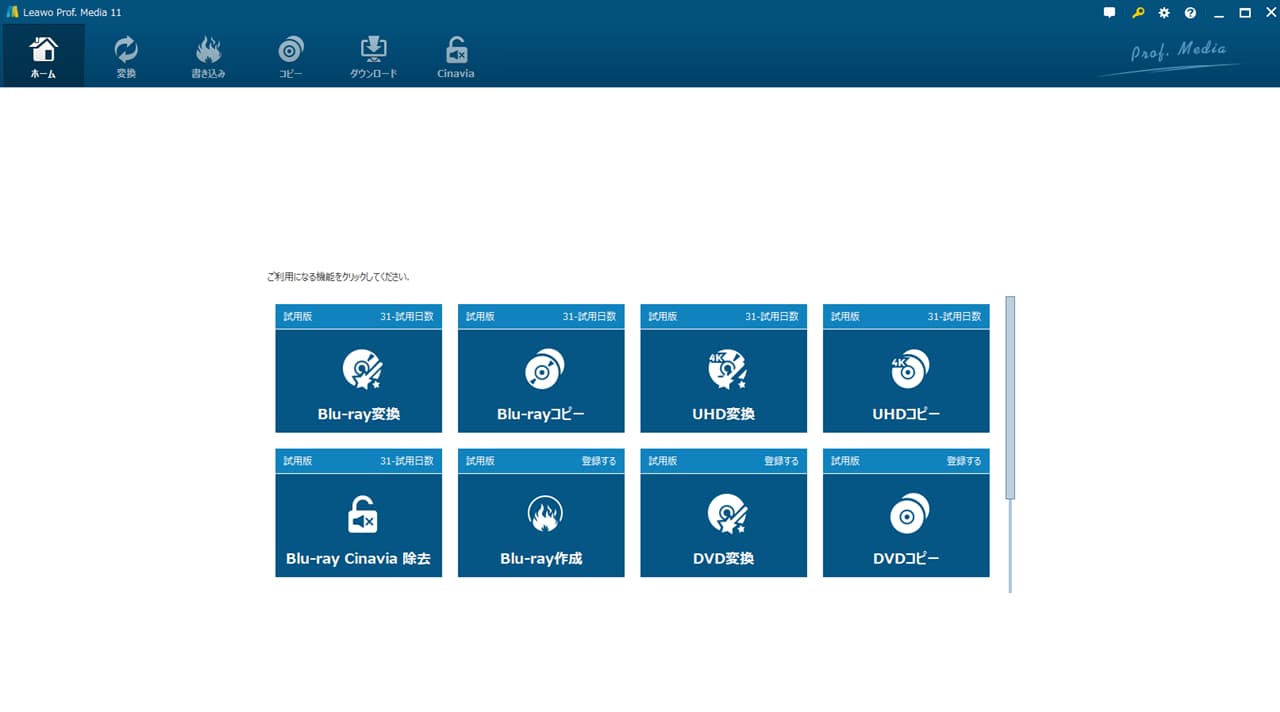Screen dimensions: 1280x712
Task: Maximize the Leawo Prof. Media window
Action: click(x=1245, y=13)
